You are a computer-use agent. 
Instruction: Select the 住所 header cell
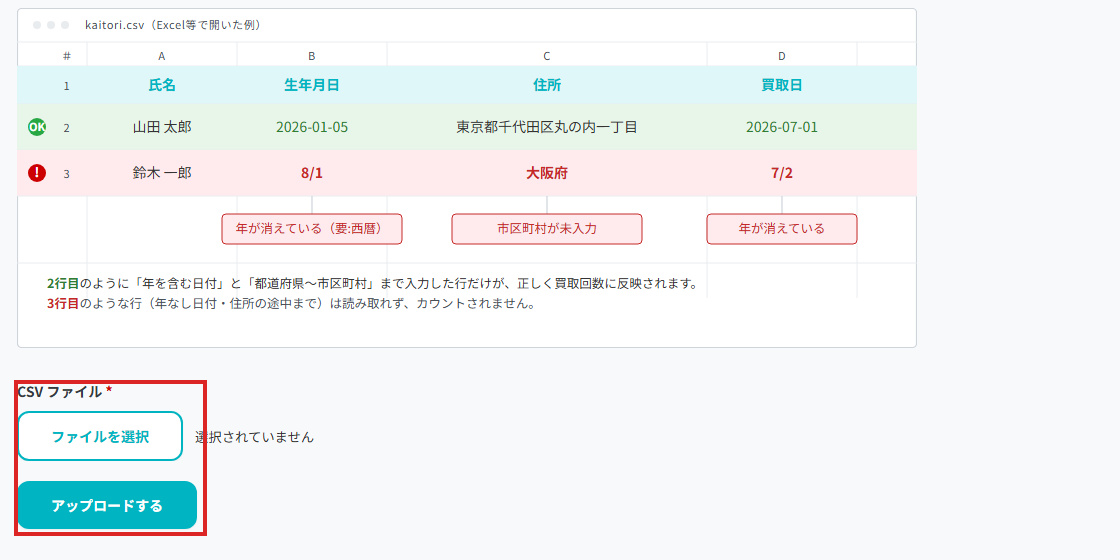(x=547, y=85)
